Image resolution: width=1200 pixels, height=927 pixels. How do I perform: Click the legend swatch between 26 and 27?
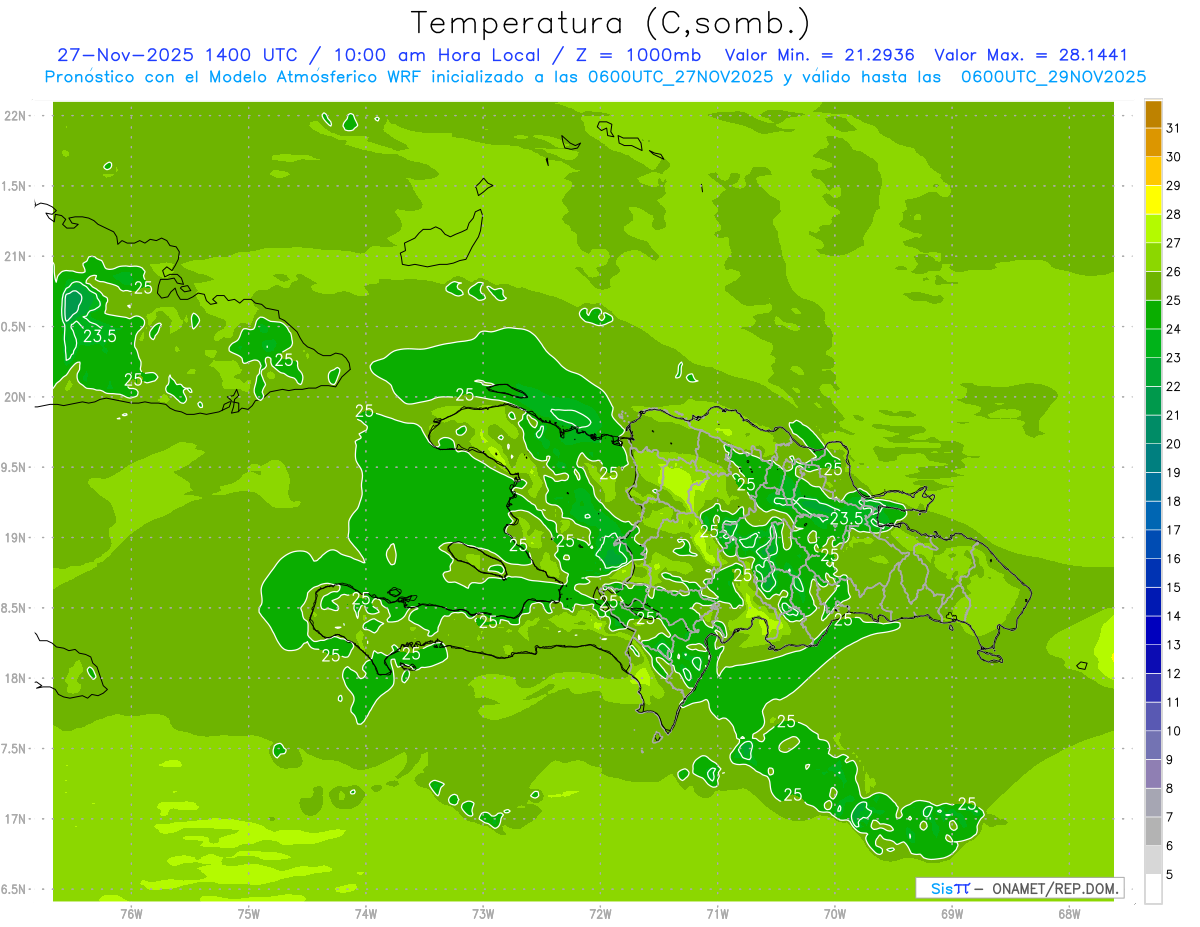[x=1153, y=258]
